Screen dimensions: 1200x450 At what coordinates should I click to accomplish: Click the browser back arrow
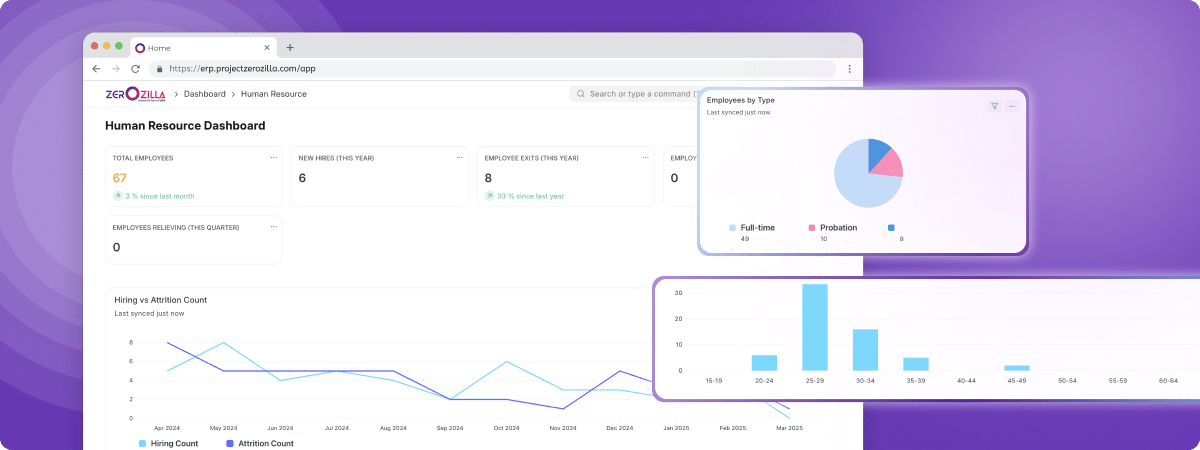click(x=96, y=69)
